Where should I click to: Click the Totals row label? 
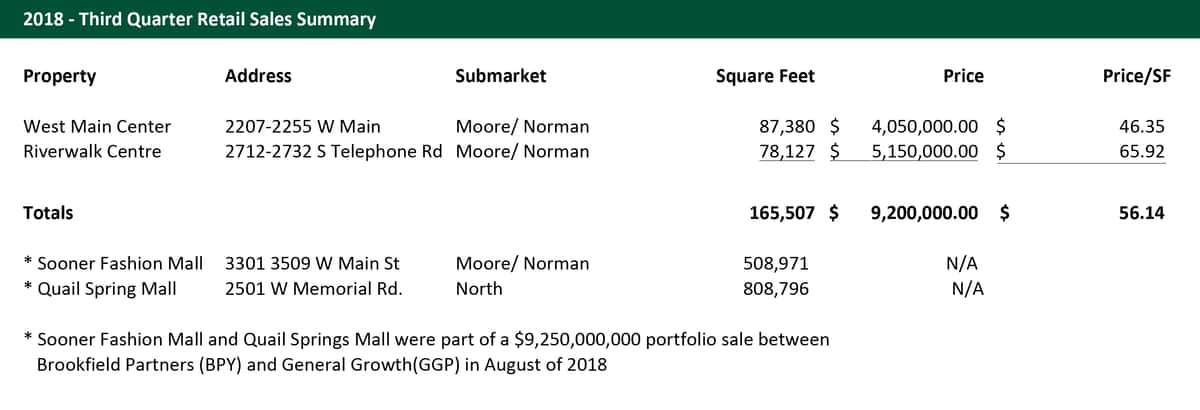tap(48, 213)
